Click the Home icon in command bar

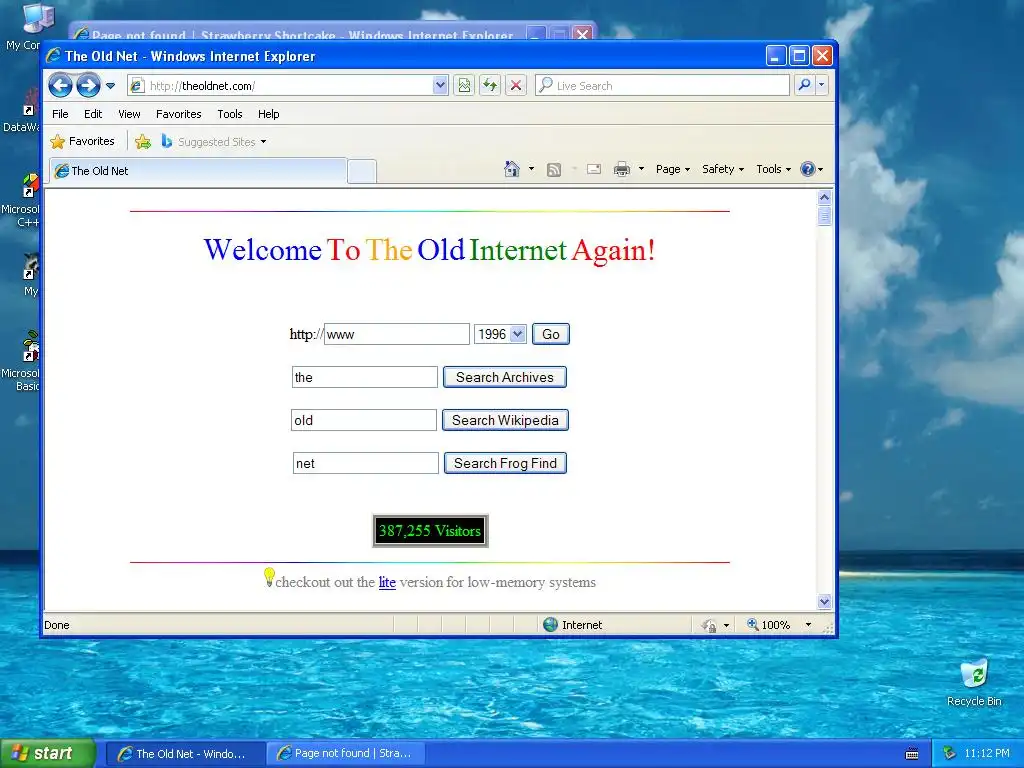[x=512, y=169]
